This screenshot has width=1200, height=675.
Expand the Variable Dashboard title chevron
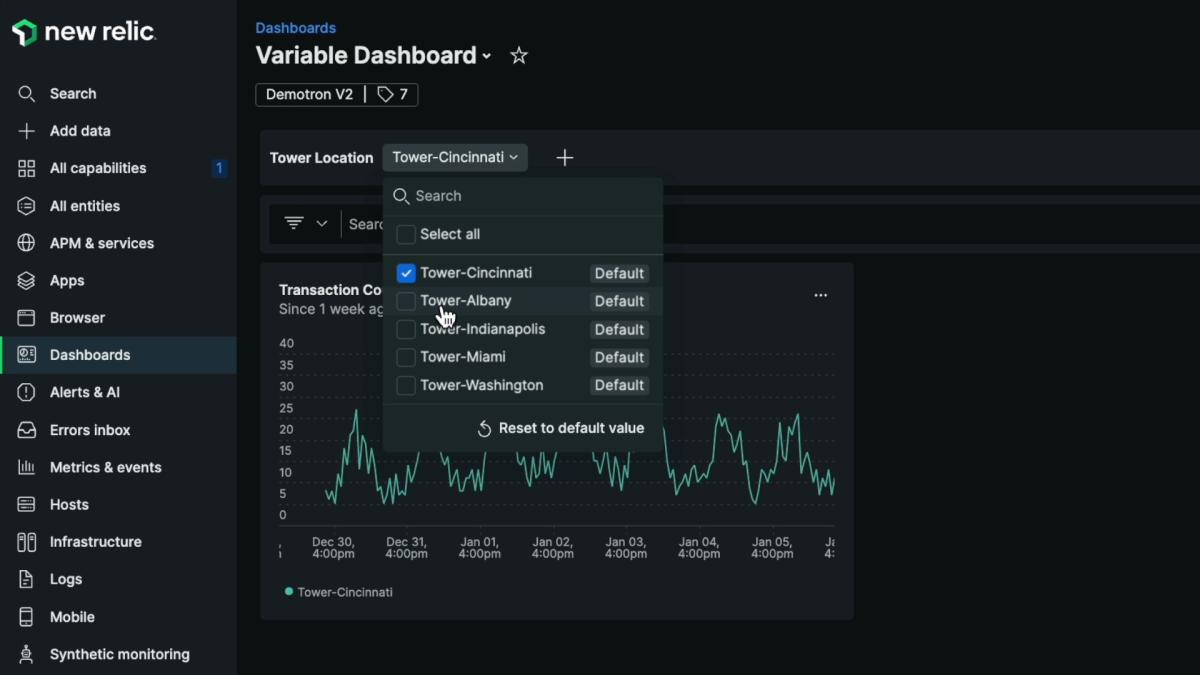coord(487,57)
